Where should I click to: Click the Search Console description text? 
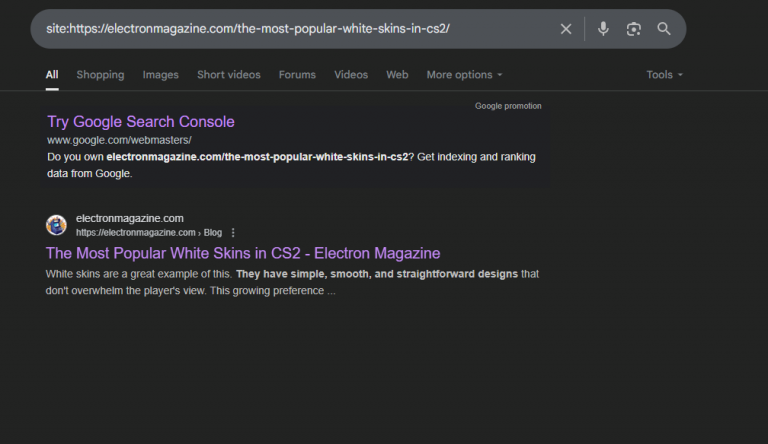(x=291, y=165)
